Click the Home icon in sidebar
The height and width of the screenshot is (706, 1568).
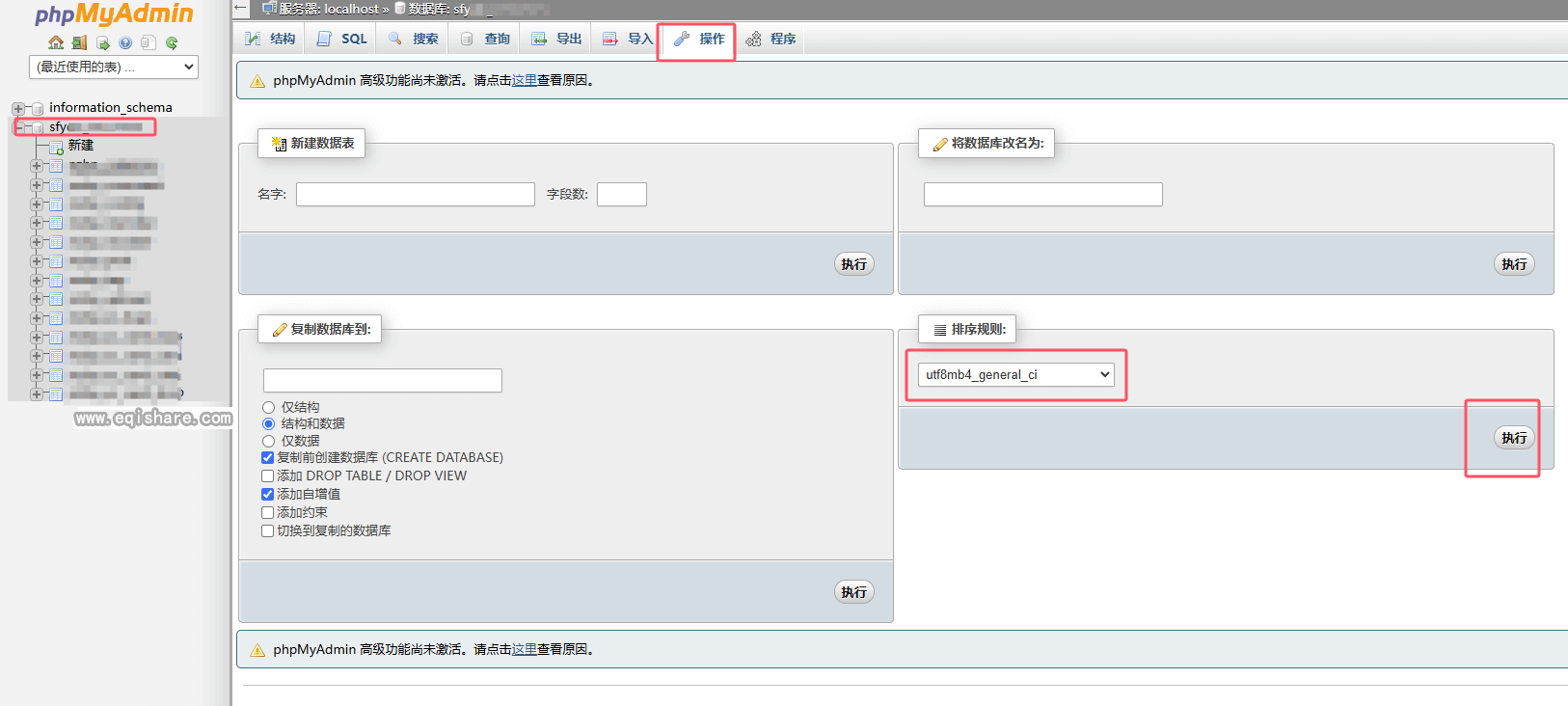pyautogui.click(x=56, y=42)
